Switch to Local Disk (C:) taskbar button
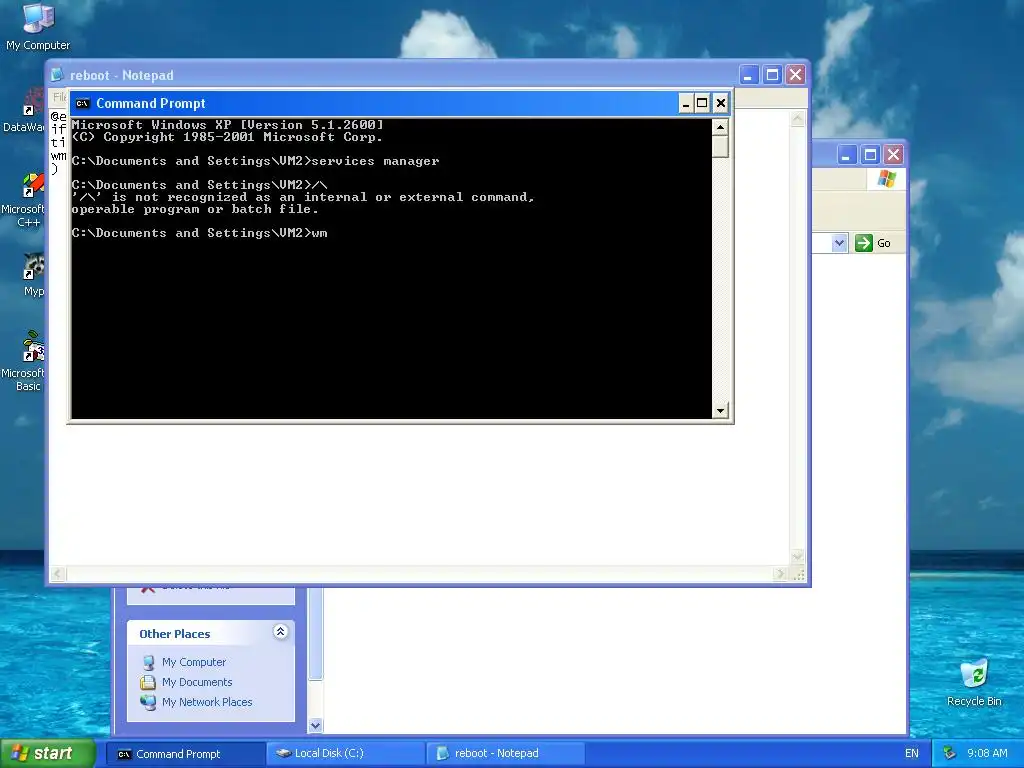Viewport: 1024px width, 768px height. coord(345,754)
